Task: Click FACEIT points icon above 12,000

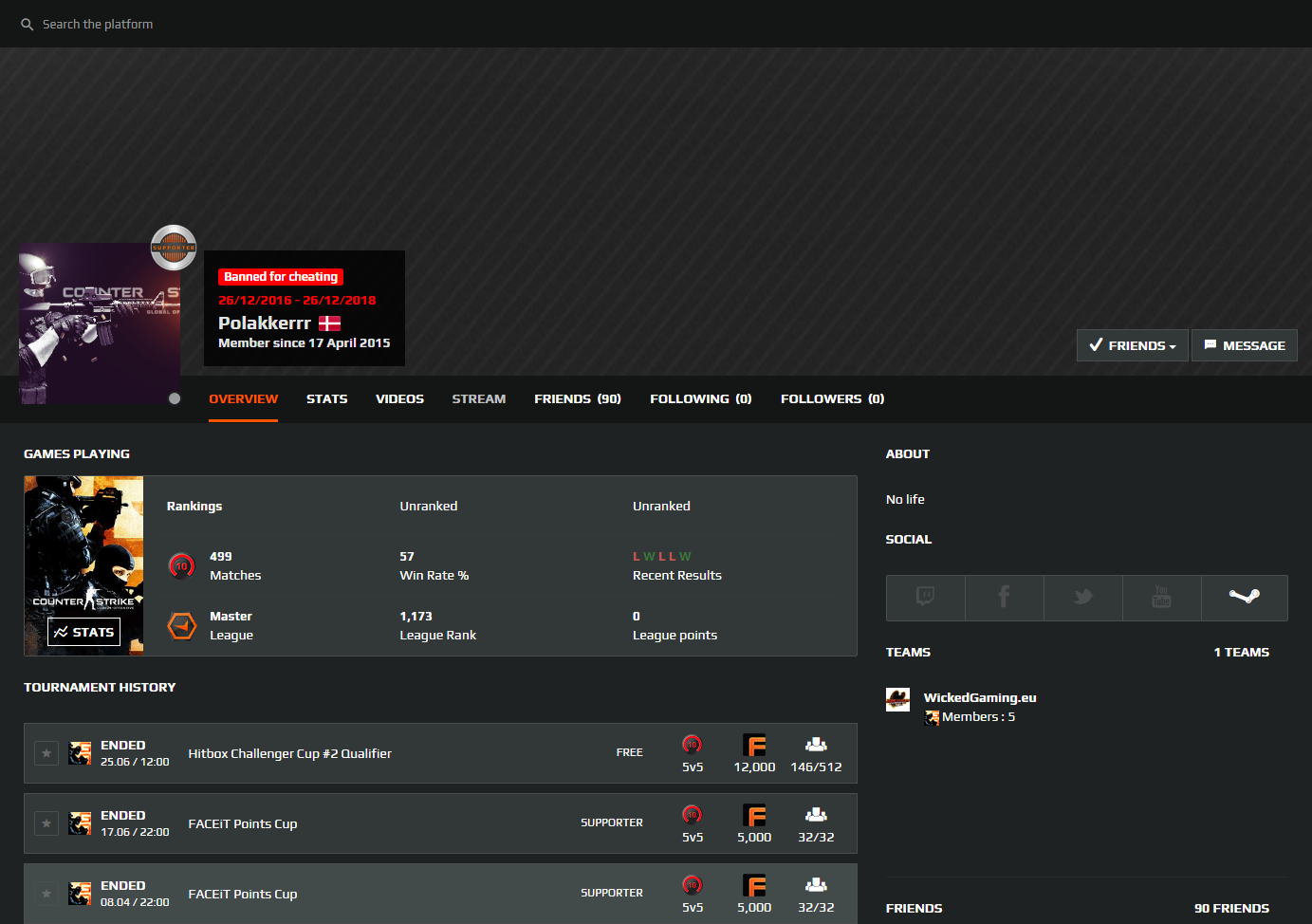Action: [x=755, y=746]
